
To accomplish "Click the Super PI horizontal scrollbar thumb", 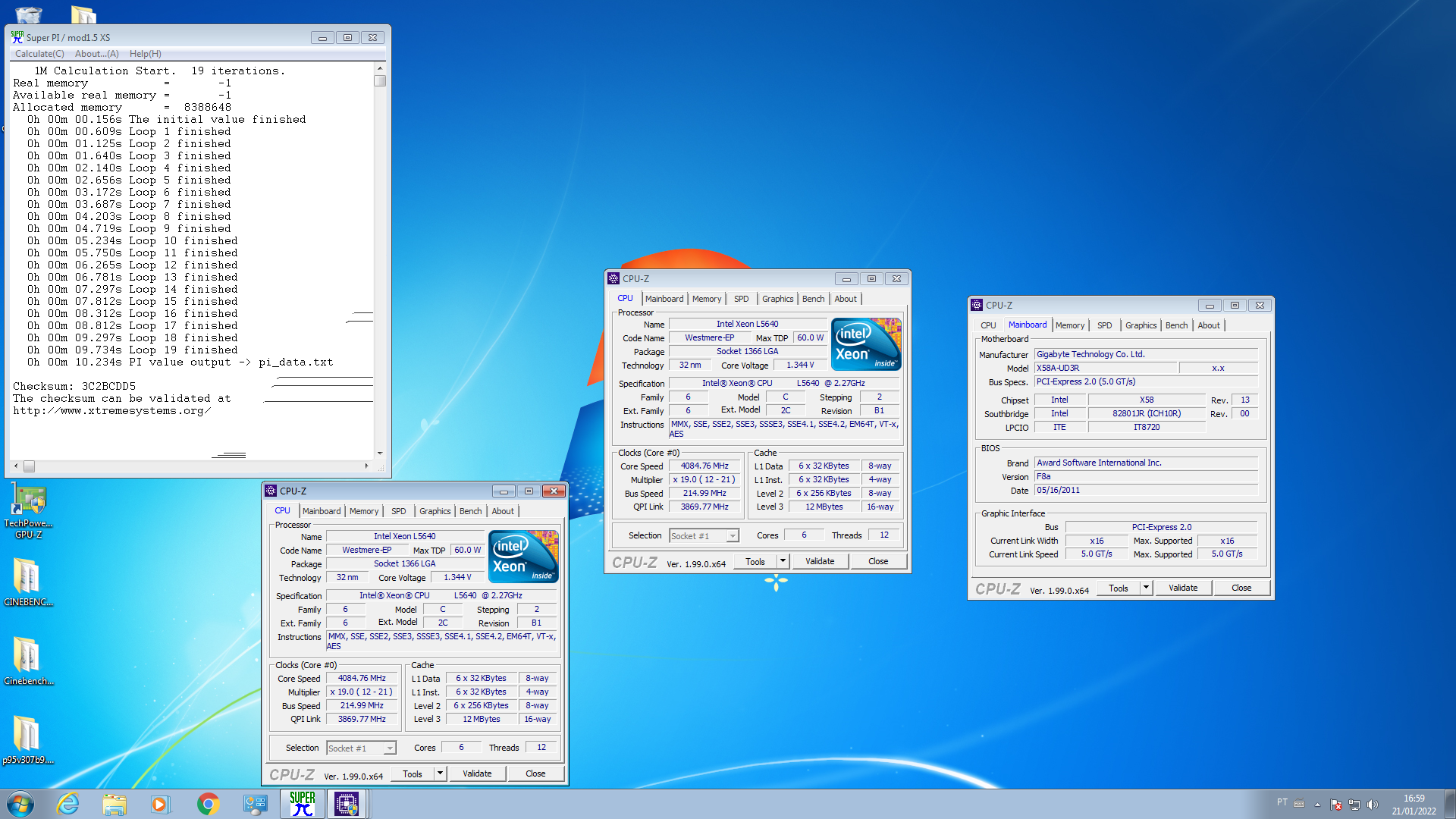I will [30, 466].
